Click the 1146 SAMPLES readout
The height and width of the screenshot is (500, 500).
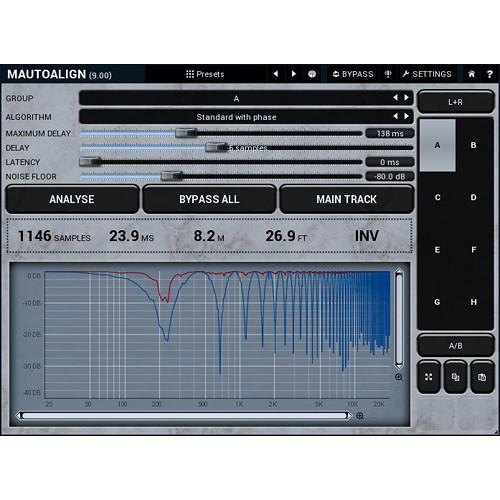tap(54, 236)
